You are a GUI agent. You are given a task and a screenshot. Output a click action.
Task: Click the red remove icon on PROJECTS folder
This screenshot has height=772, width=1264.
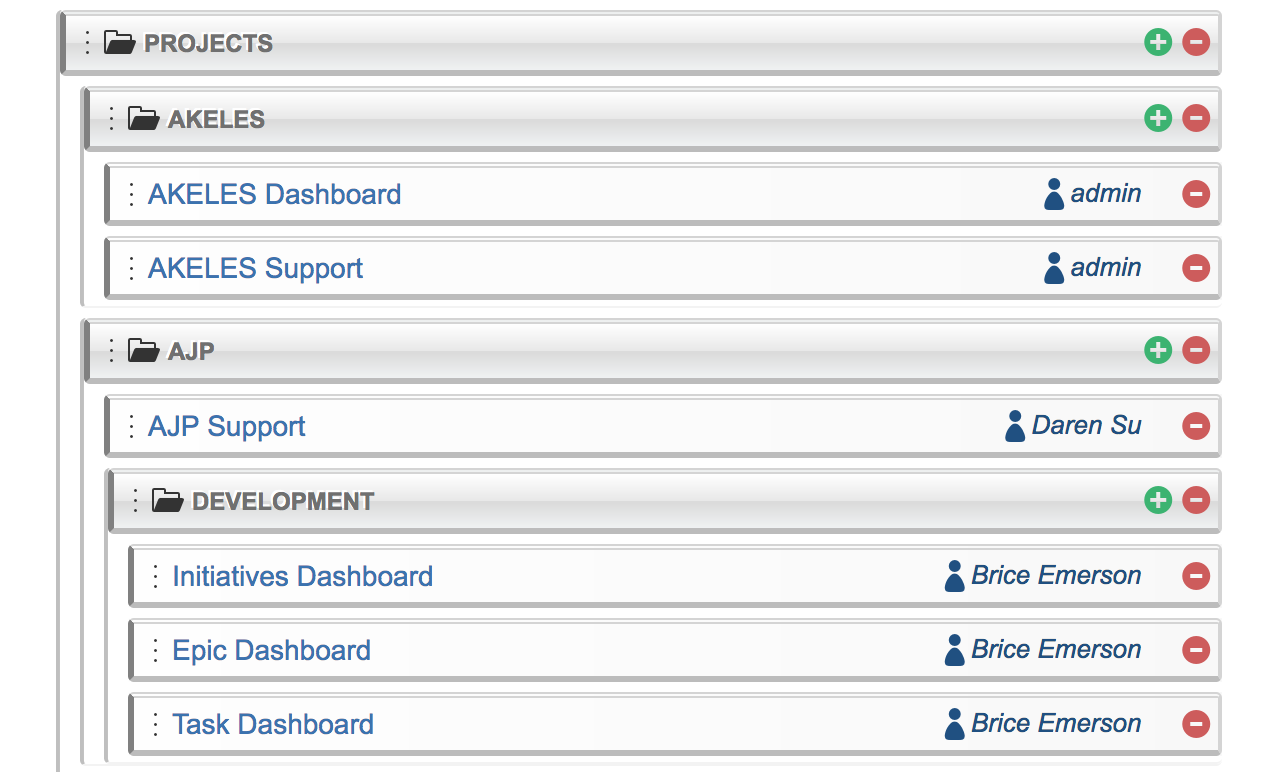pos(1196,42)
